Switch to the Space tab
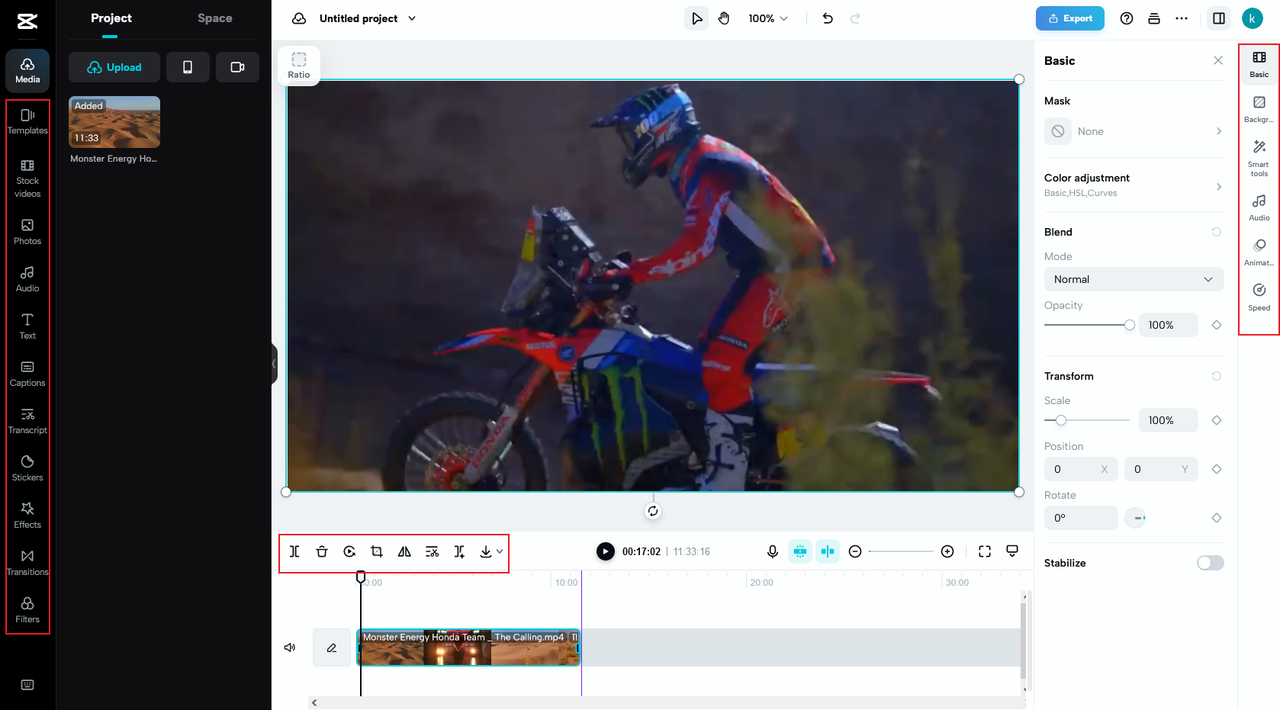This screenshot has width=1280, height=710. pyautogui.click(x=215, y=18)
